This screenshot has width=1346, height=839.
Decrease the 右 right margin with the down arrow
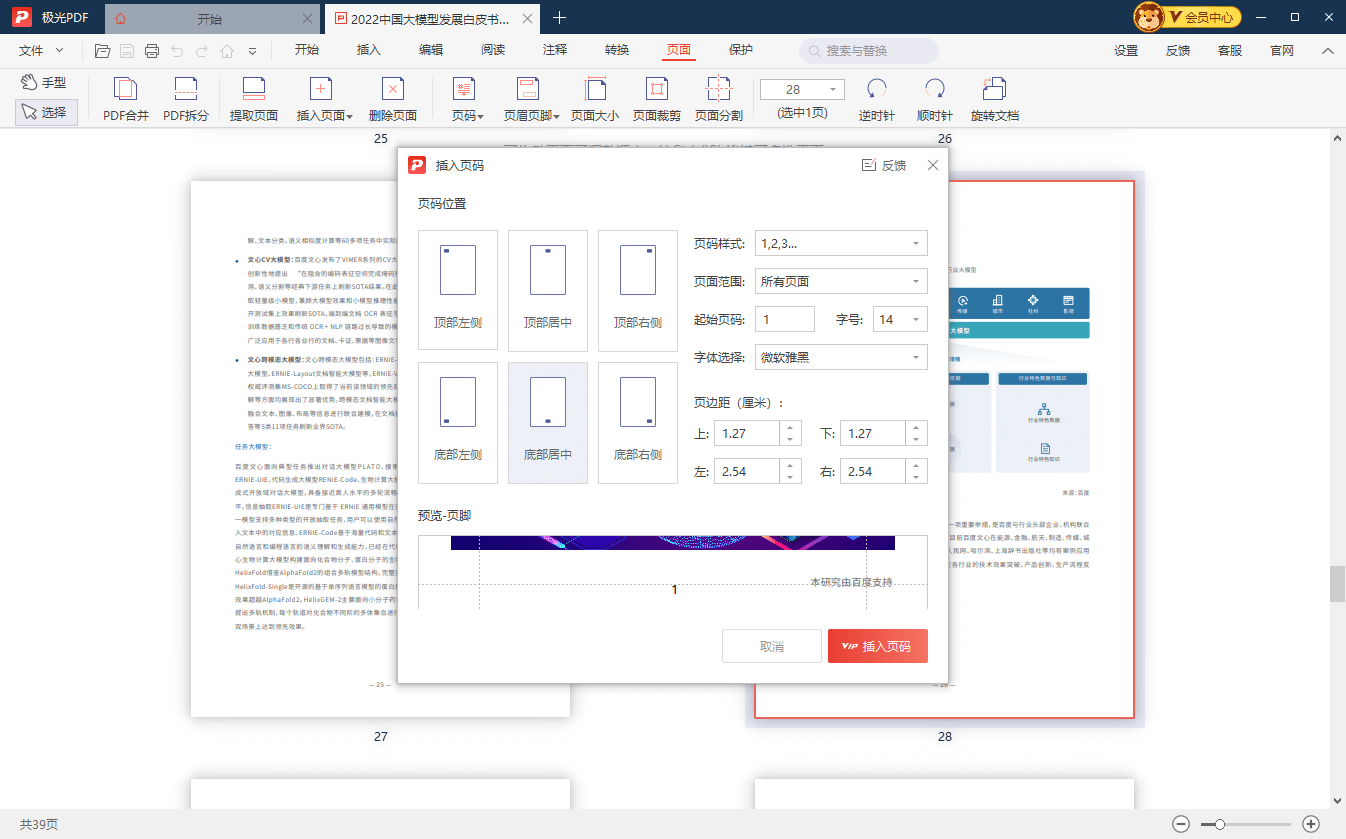click(917, 478)
